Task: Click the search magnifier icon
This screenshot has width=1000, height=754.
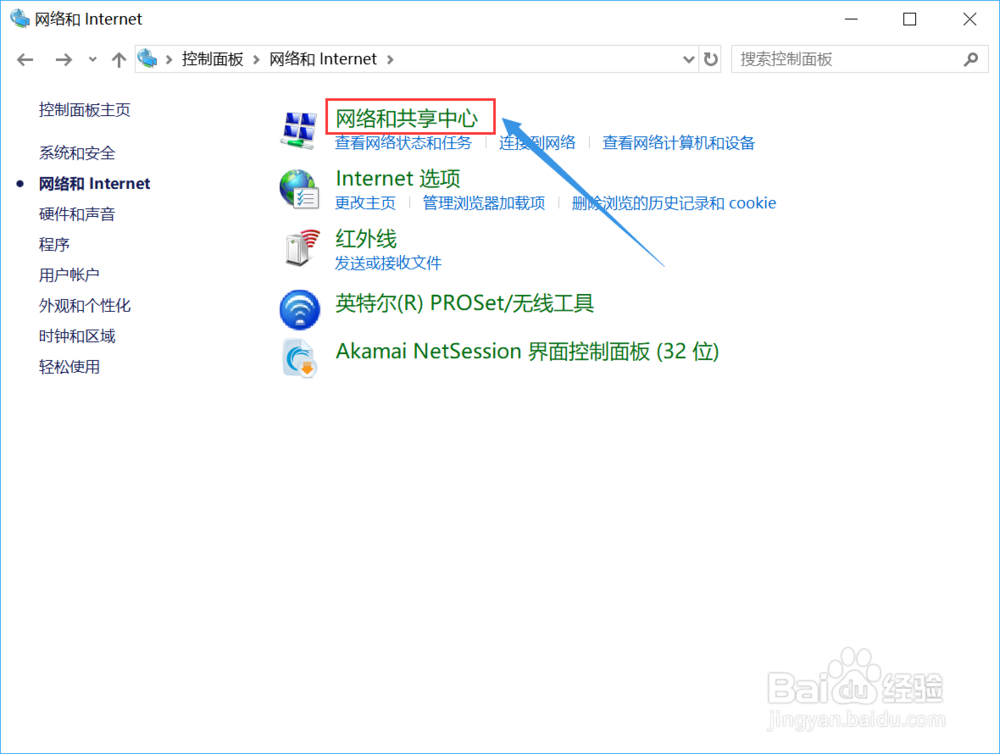Action: coord(971,59)
